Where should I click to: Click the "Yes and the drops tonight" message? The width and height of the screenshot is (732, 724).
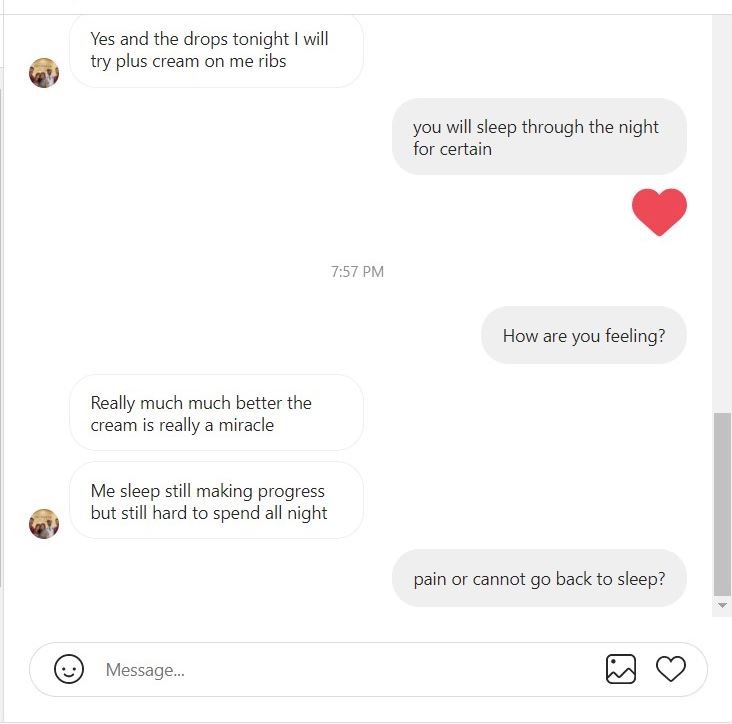216,50
